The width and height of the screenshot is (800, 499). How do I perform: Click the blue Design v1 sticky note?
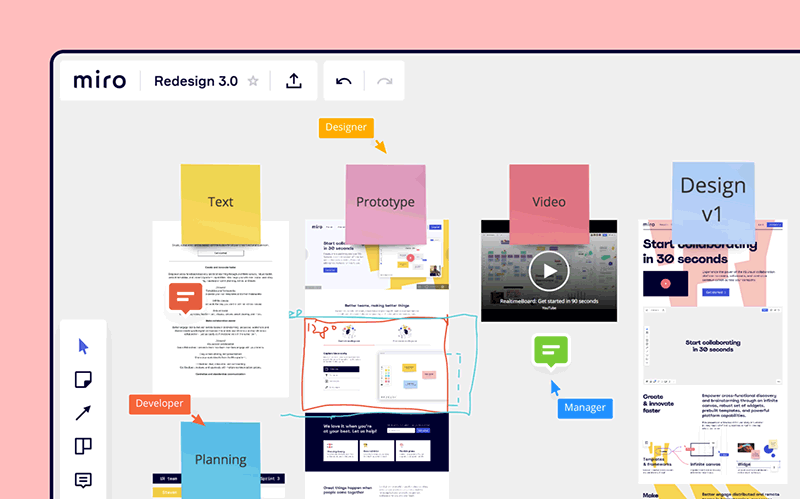pyautogui.click(x=713, y=201)
